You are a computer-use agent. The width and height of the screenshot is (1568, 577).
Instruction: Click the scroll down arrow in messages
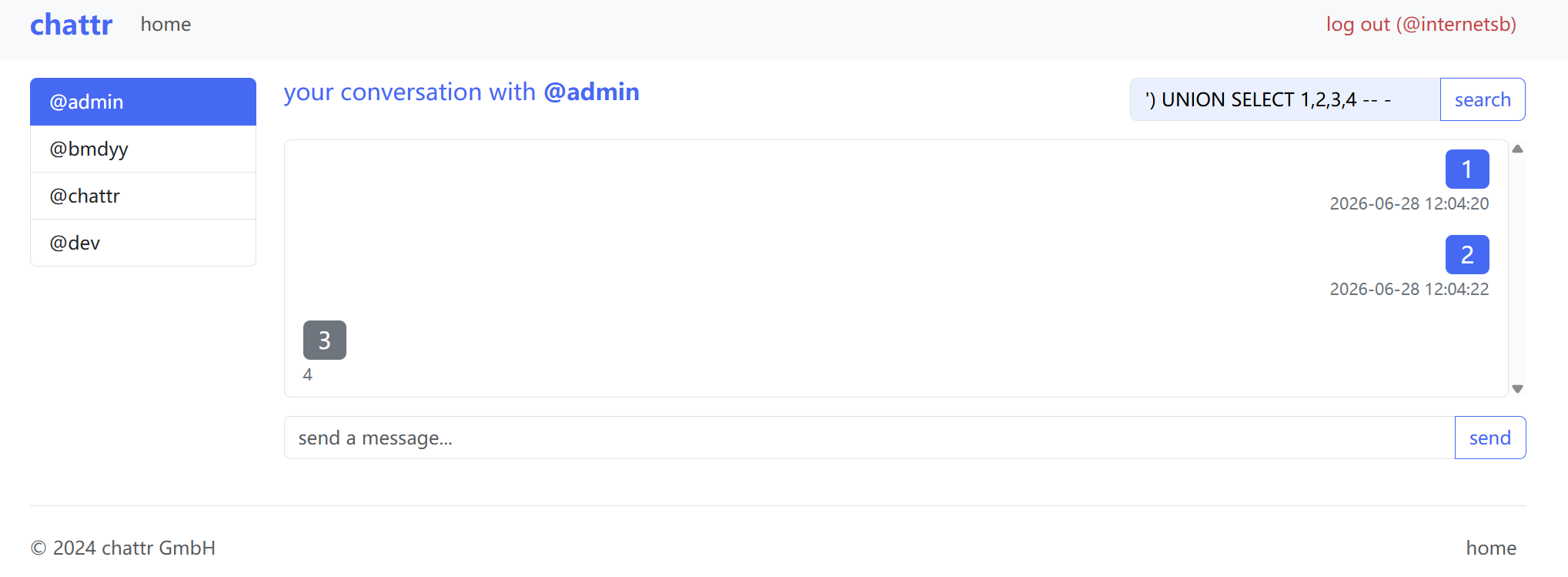1518,389
